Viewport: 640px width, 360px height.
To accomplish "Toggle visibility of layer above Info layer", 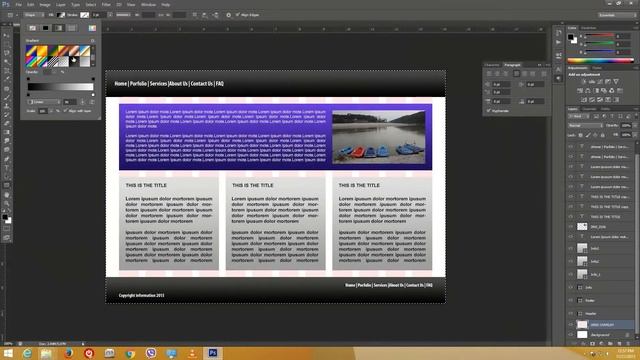I will pos(571,274).
